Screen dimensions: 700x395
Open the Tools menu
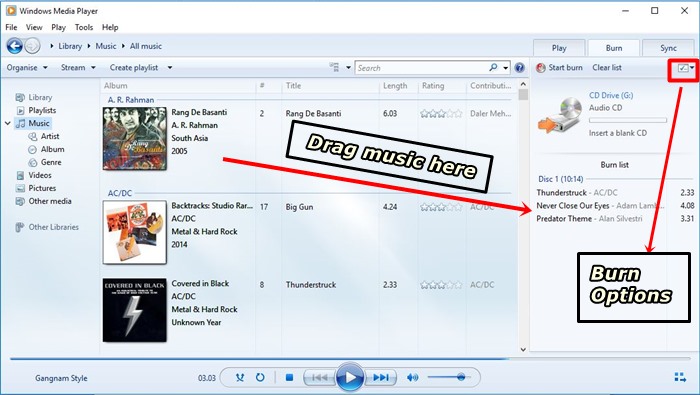point(84,27)
